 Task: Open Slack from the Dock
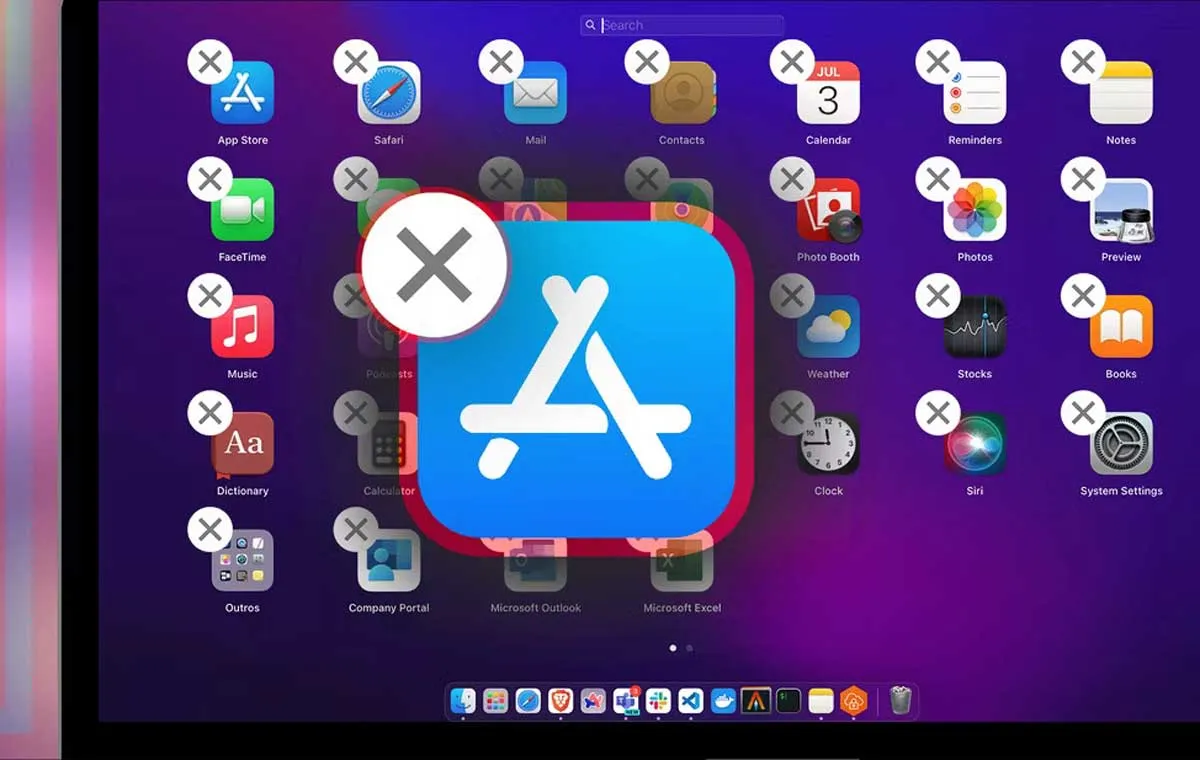658,701
